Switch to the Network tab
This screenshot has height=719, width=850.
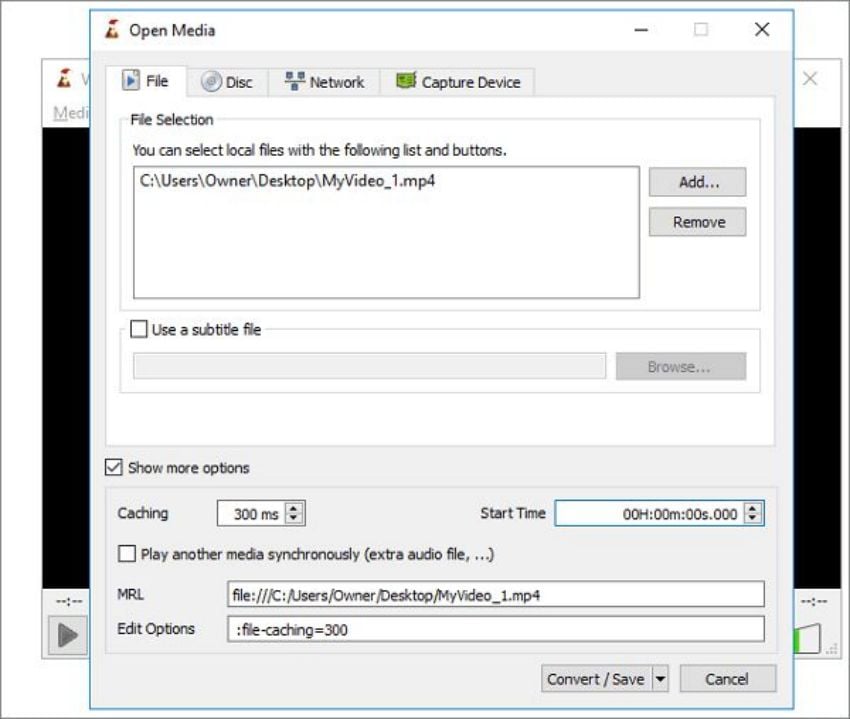click(324, 82)
